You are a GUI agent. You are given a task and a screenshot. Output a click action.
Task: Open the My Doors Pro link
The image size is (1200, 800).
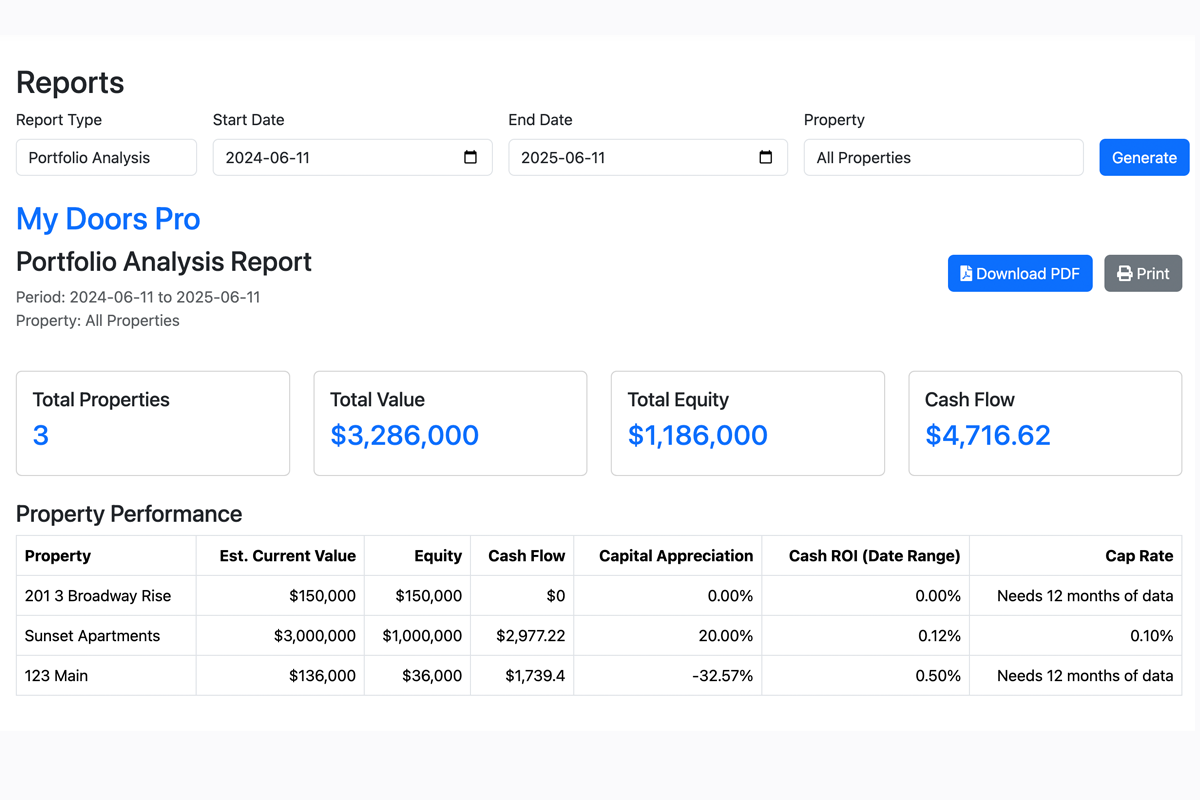[107, 219]
